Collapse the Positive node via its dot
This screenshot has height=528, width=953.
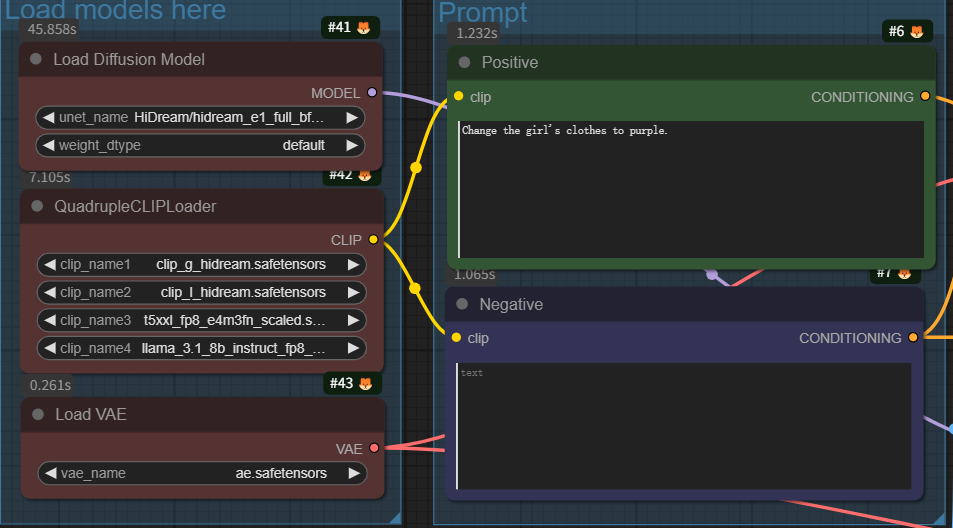[x=464, y=62]
